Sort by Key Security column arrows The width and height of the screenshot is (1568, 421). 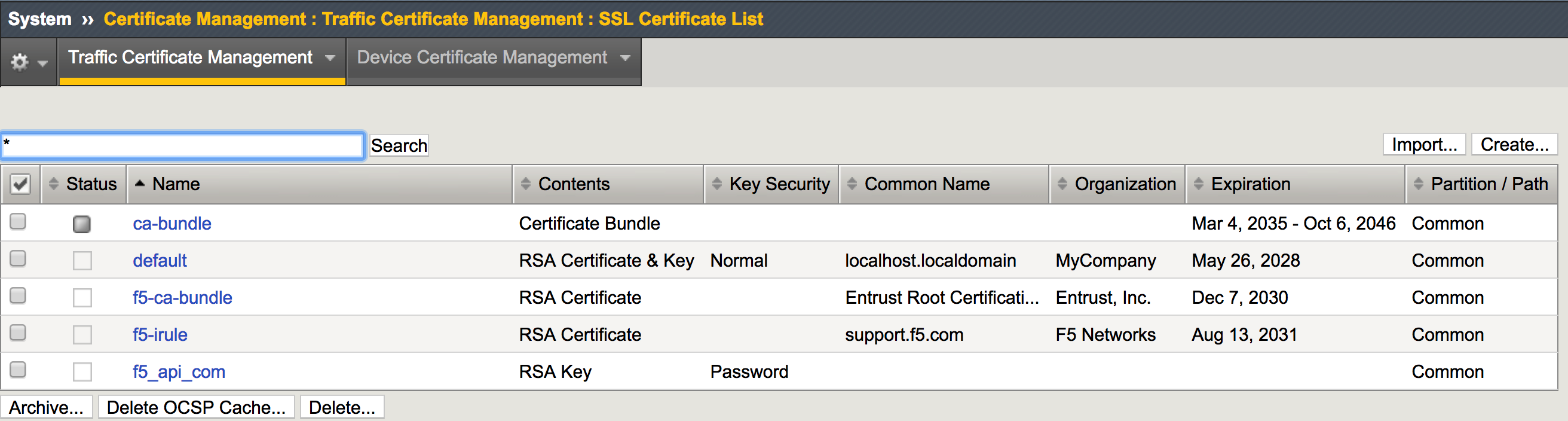pyautogui.click(x=717, y=184)
